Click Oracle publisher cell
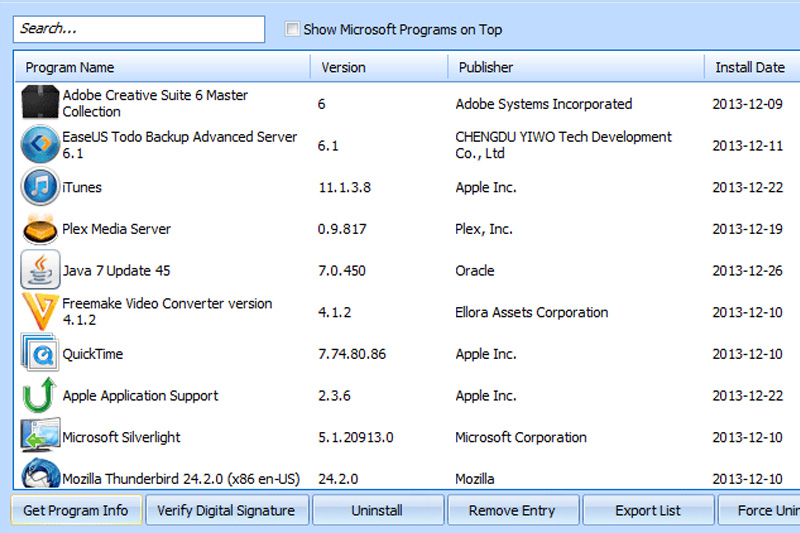800x533 pixels. tap(474, 270)
